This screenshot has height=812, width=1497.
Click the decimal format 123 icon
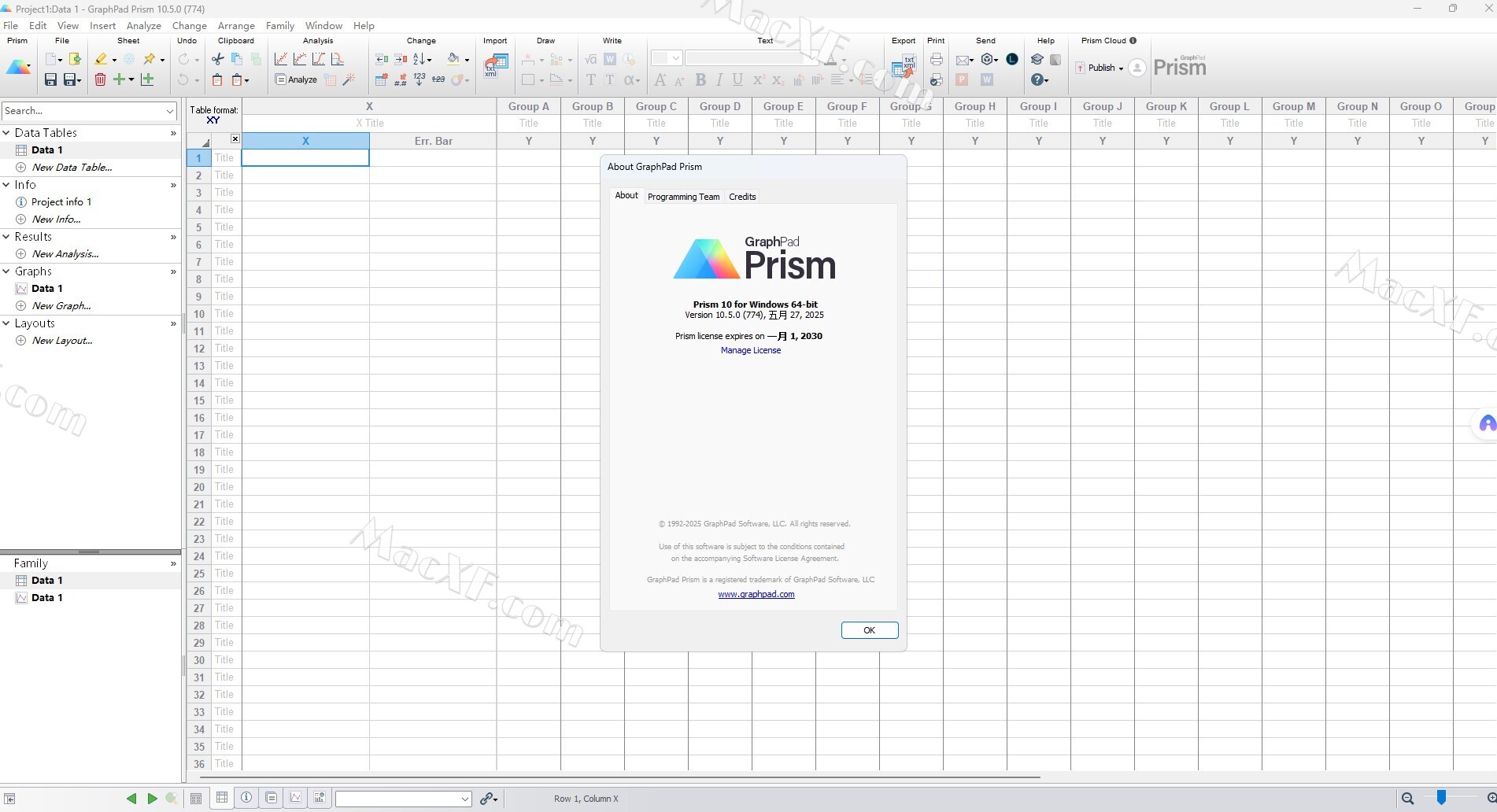(x=419, y=79)
